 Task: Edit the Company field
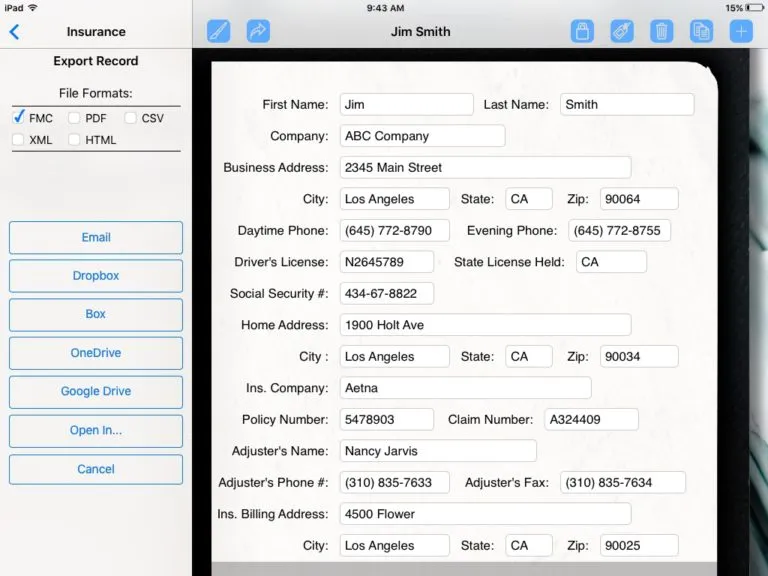pyautogui.click(x=422, y=136)
